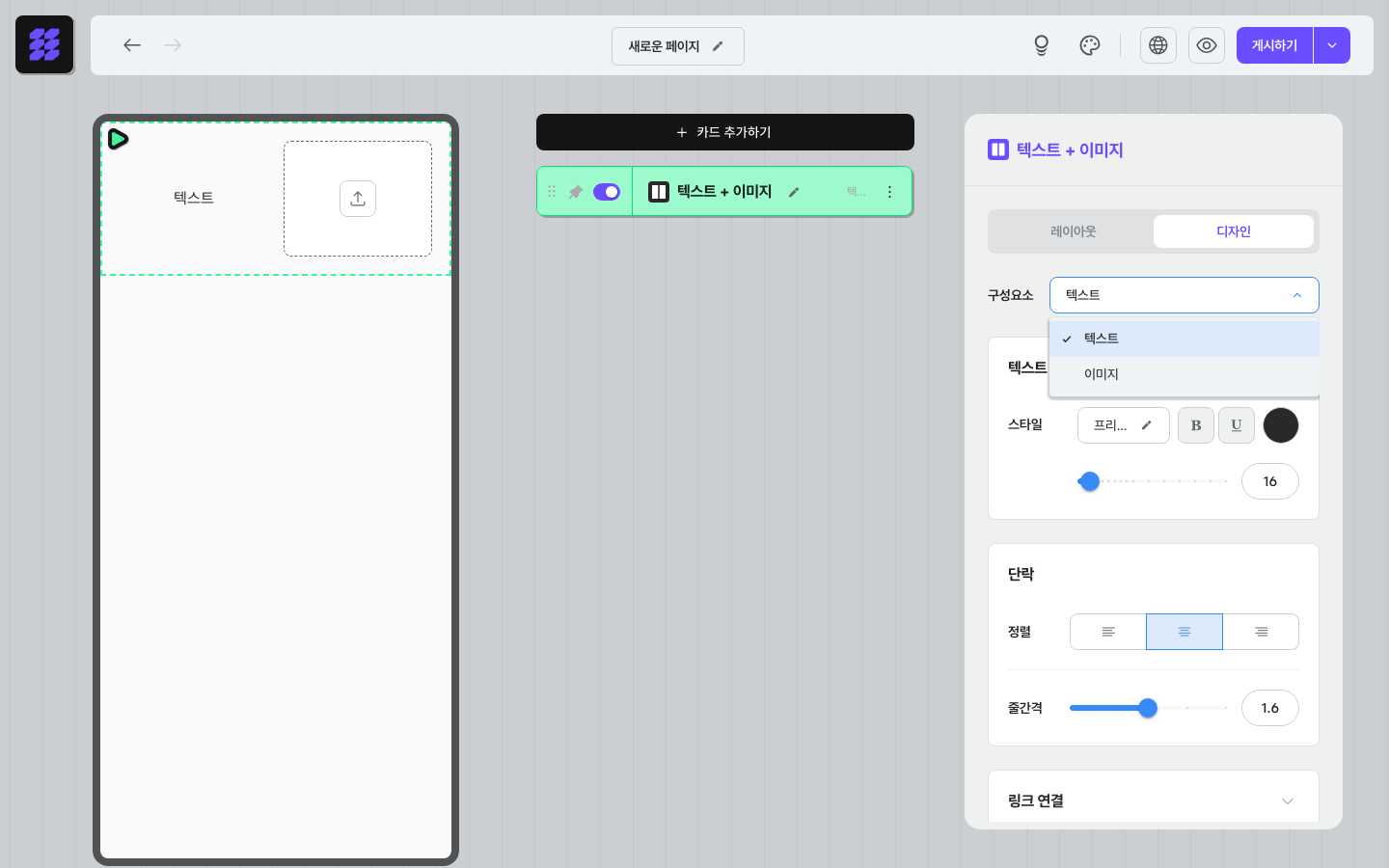Viewport: 1389px width, 868px height.
Task: Toggle bold B formatting
Action: click(x=1196, y=425)
